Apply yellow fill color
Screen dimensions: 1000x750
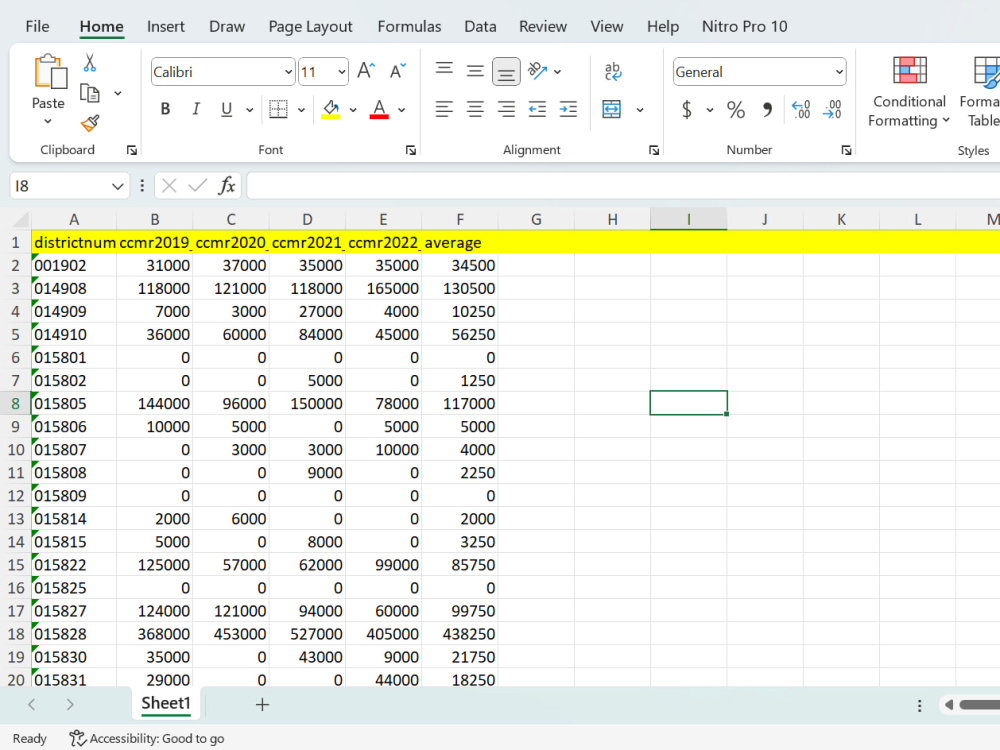click(x=330, y=109)
